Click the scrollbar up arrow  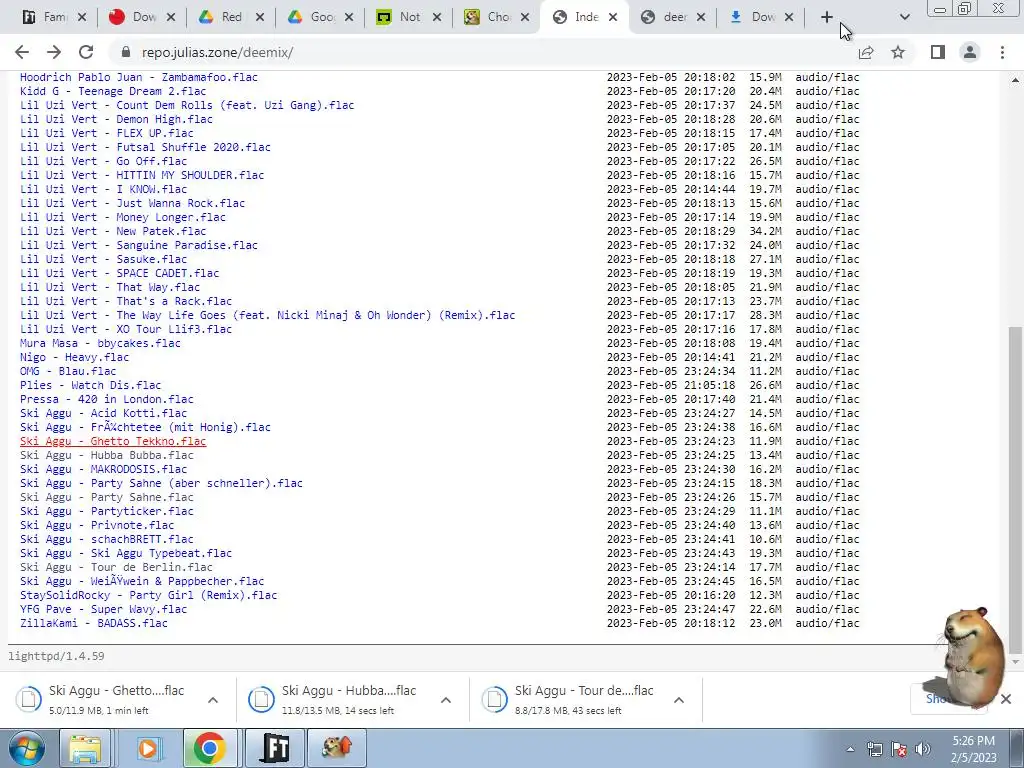1015,80
